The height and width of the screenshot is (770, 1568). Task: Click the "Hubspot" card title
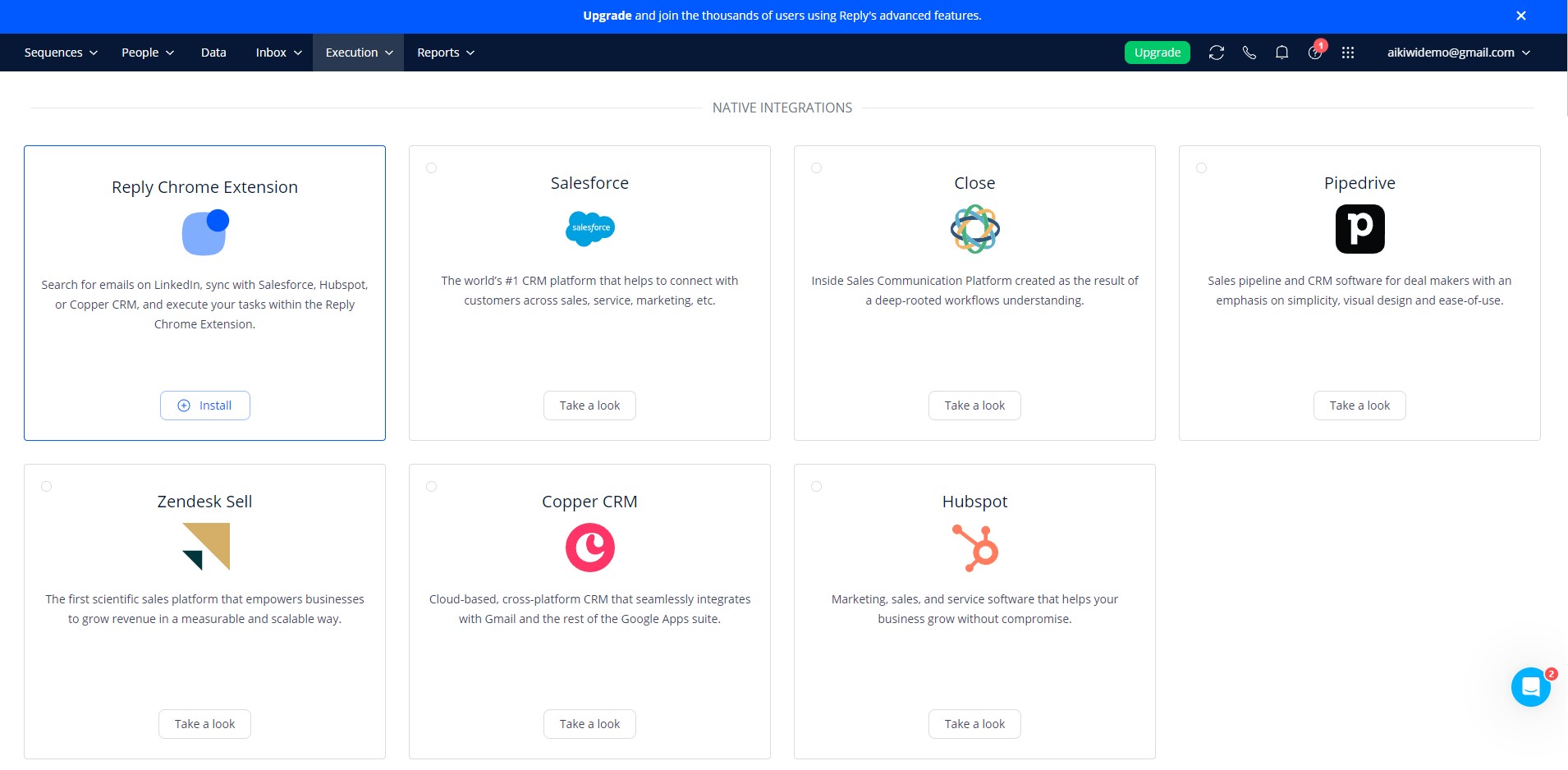point(975,502)
